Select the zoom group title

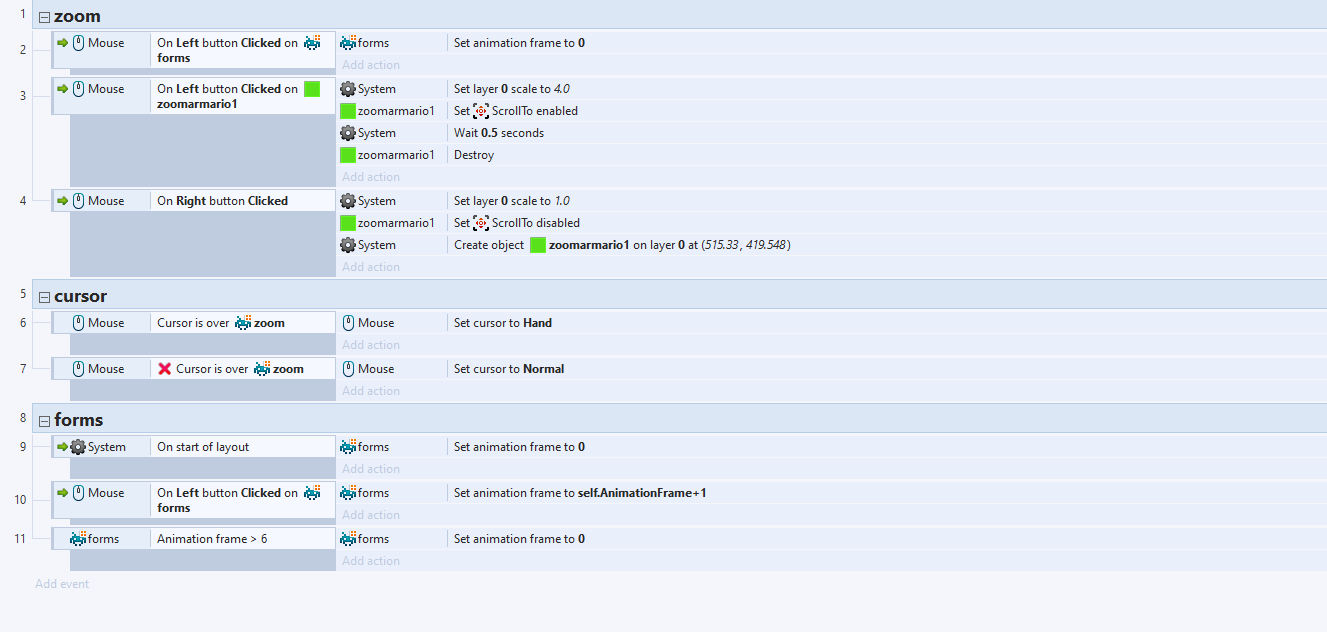pyautogui.click(x=77, y=16)
